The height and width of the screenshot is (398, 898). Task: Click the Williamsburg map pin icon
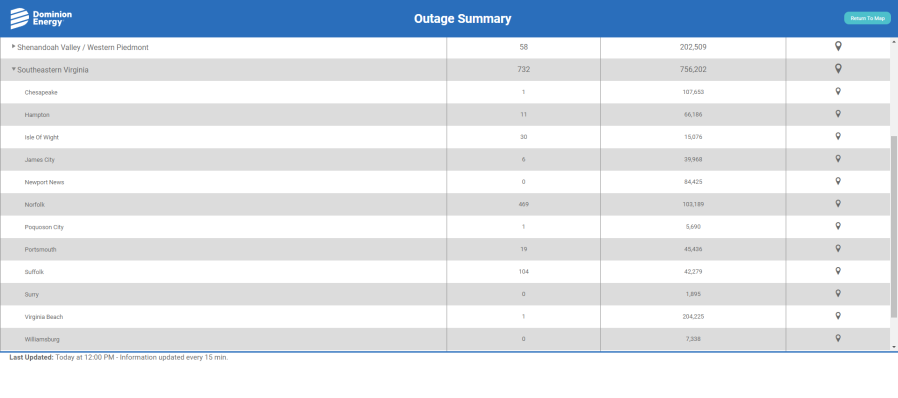[838, 338]
